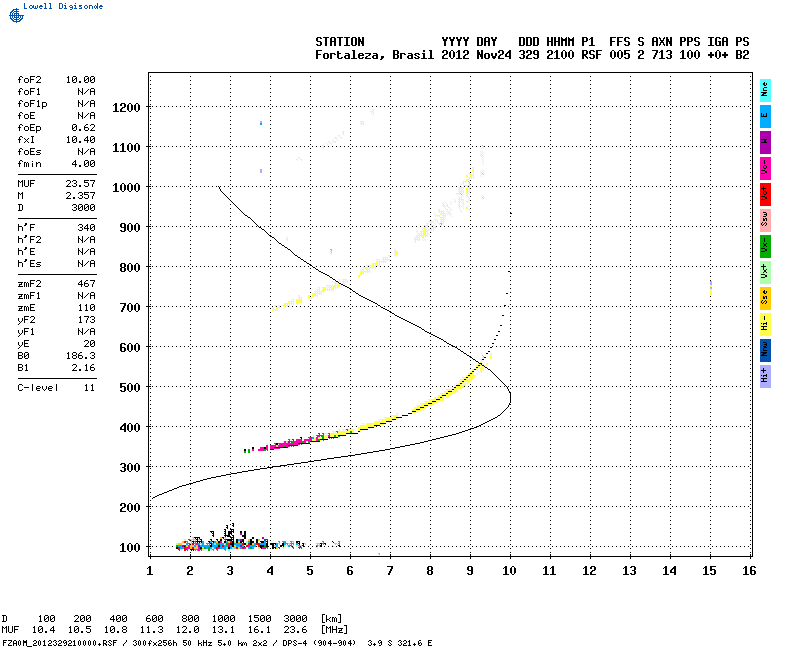Click the RSF program value in header

click(x=591, y=55)
